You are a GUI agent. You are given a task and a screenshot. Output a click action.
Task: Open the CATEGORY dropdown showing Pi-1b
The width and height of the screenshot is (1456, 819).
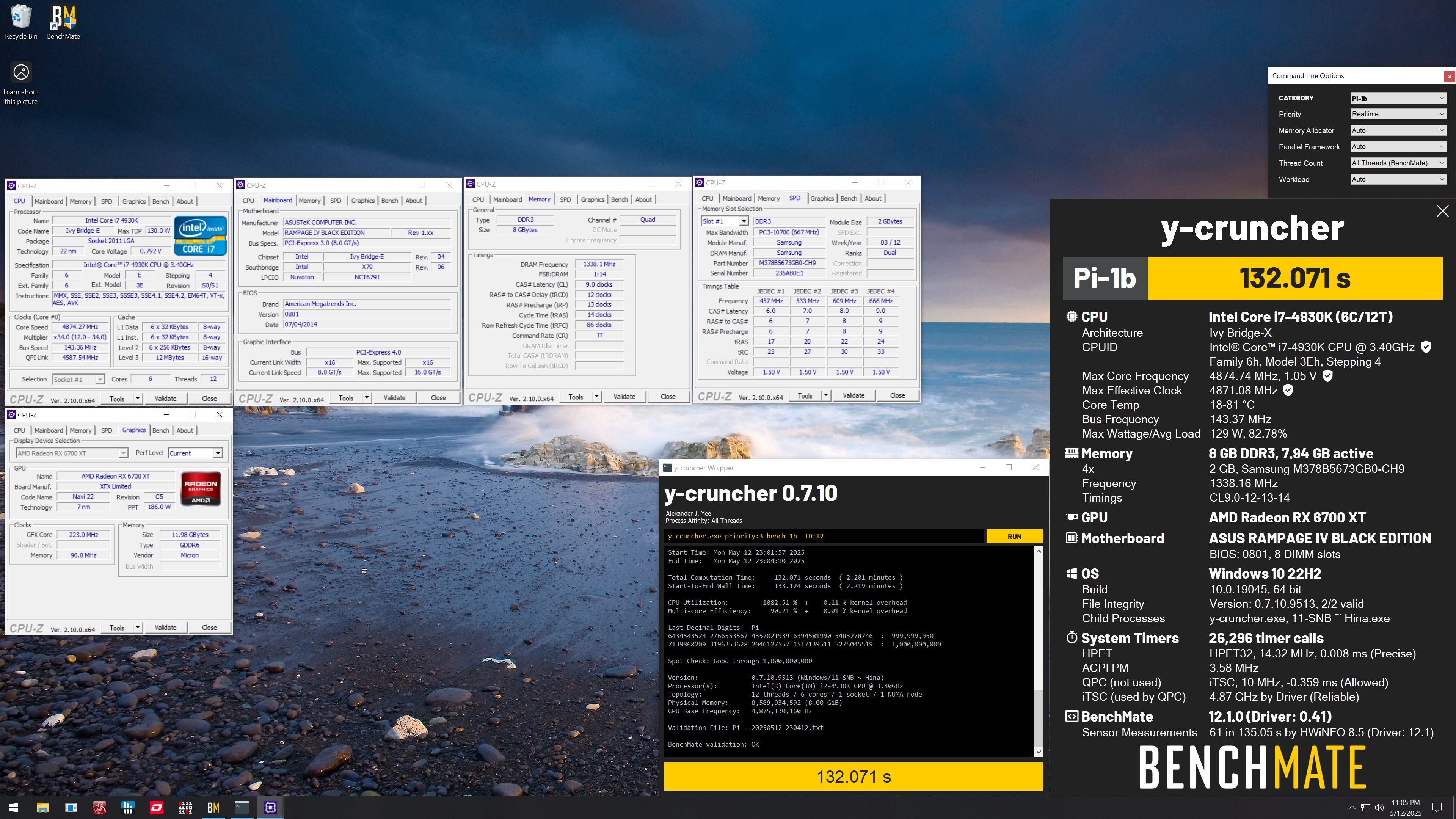(x=1398, y=98)
